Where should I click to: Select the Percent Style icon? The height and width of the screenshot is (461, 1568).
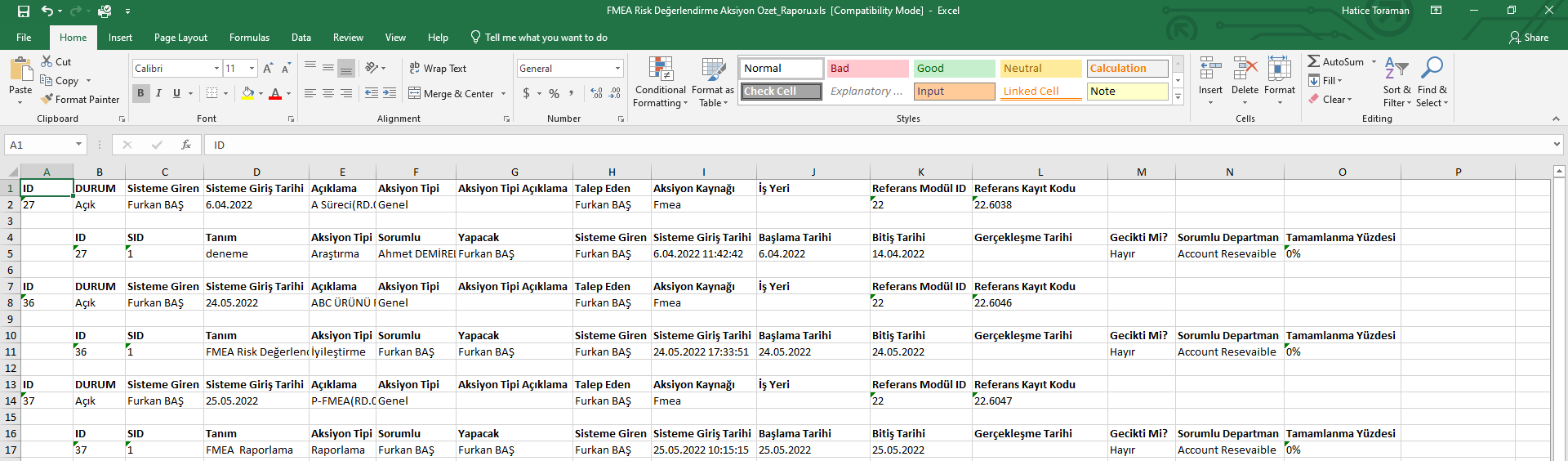(554, 94)
